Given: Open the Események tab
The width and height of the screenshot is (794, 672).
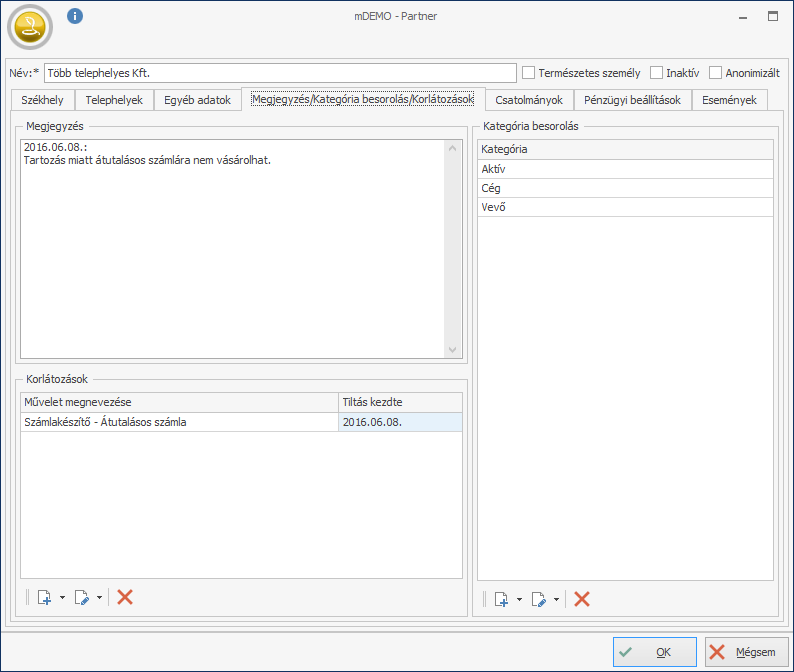Looking at the screenshot, I should [729, 100].
